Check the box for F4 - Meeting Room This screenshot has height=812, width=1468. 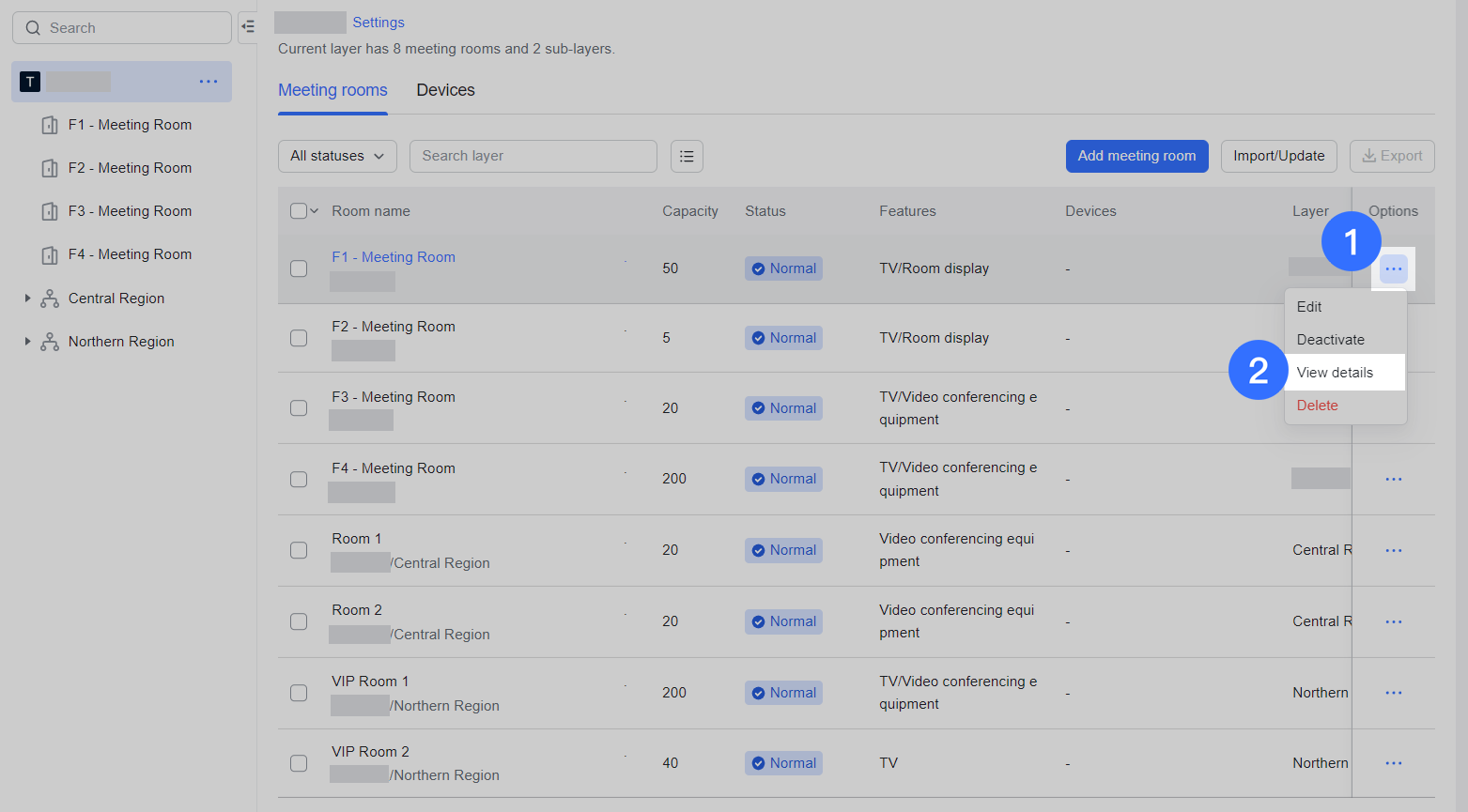[x=299, y=479]
